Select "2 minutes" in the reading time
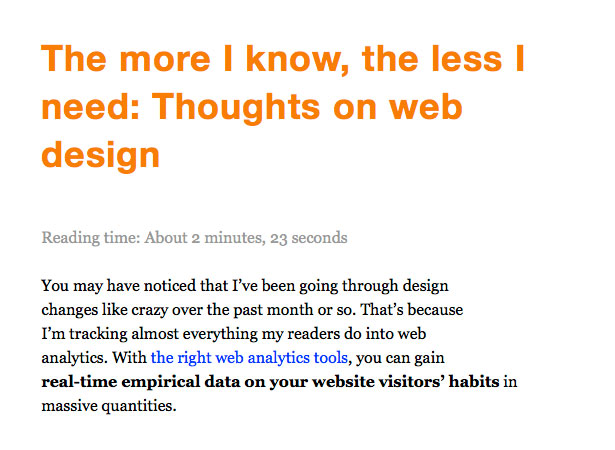Viewport: 615px width, 450px height. coord(227,238)
